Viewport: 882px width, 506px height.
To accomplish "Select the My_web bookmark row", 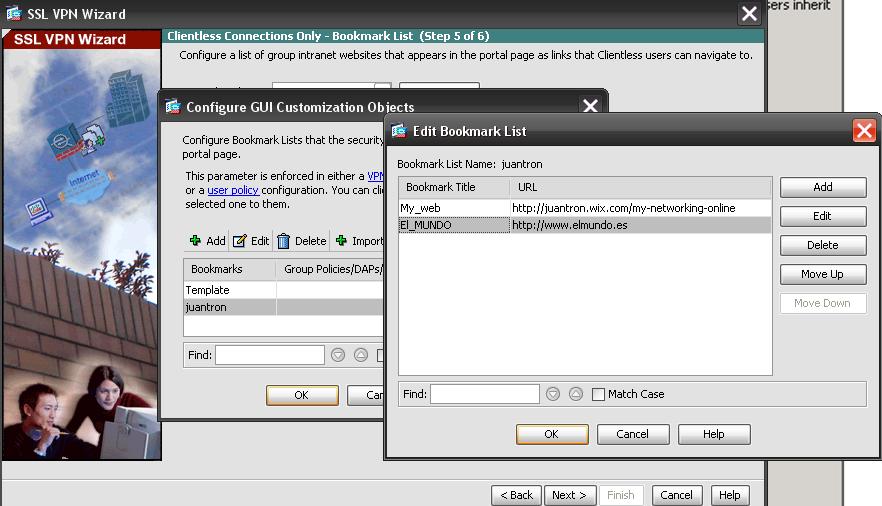I will pos(585,208).
